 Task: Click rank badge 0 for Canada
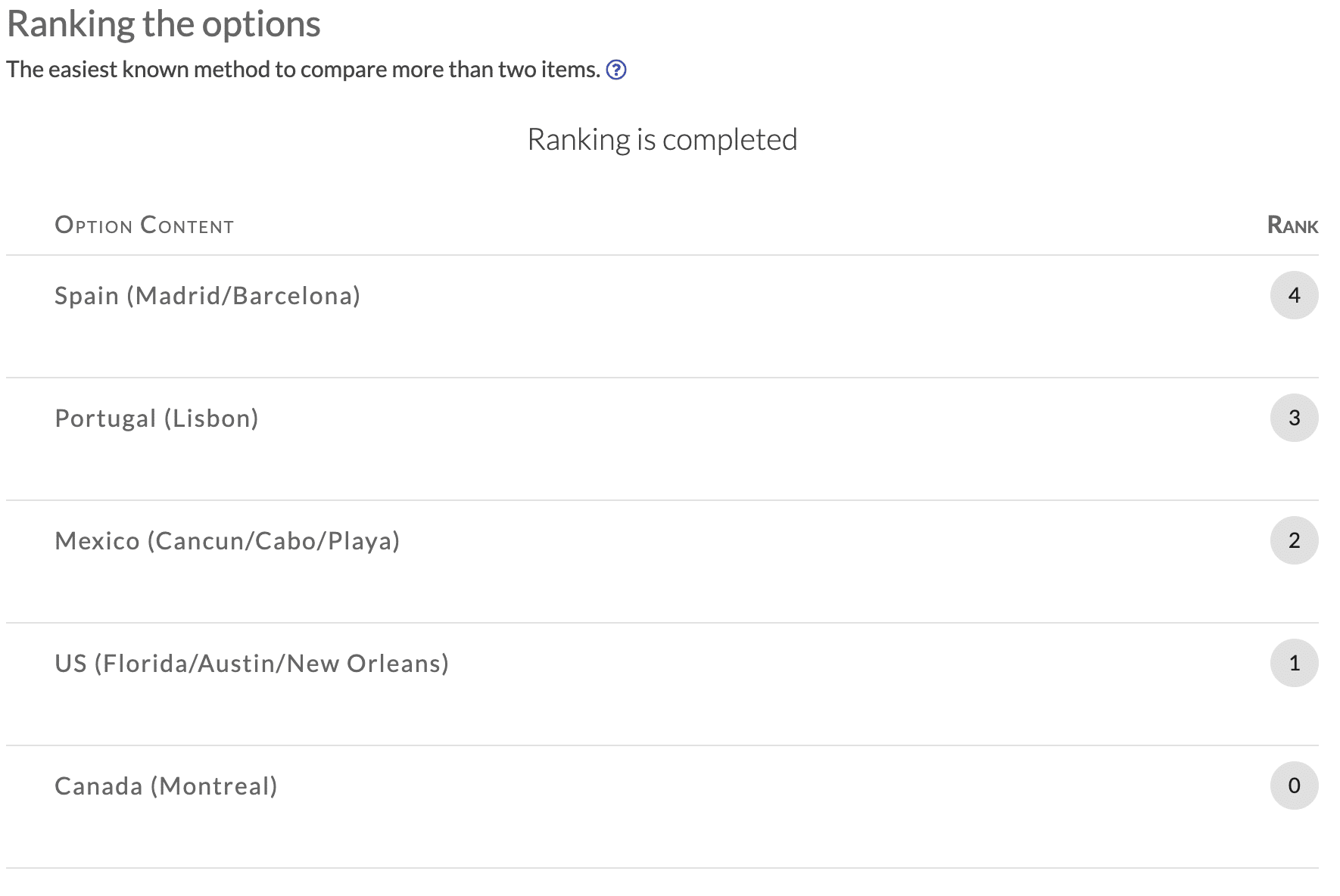[1294, 786]
